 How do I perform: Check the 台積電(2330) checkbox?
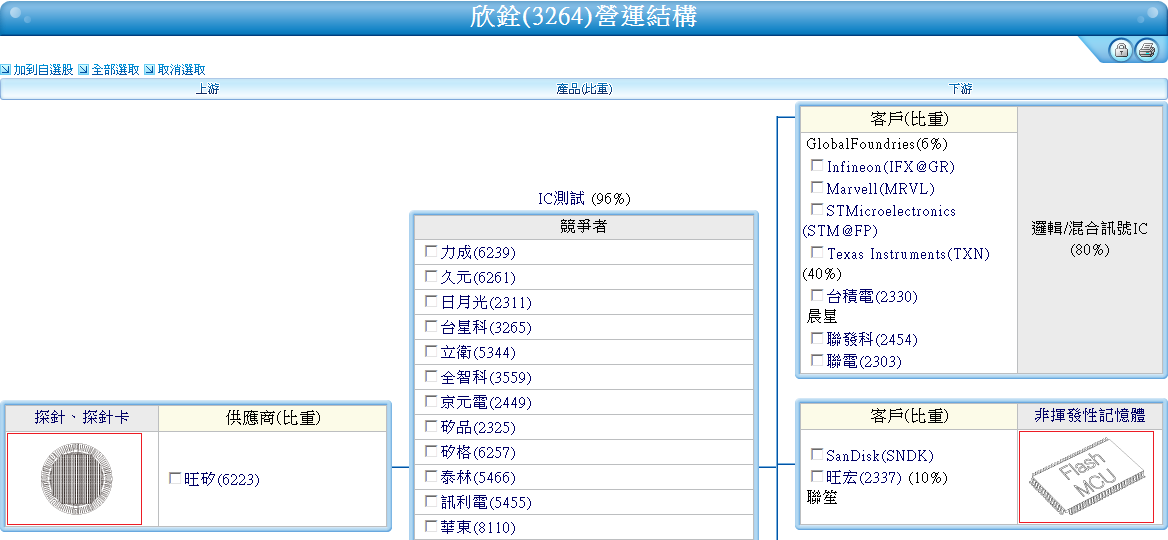click(x=817, y=296)
